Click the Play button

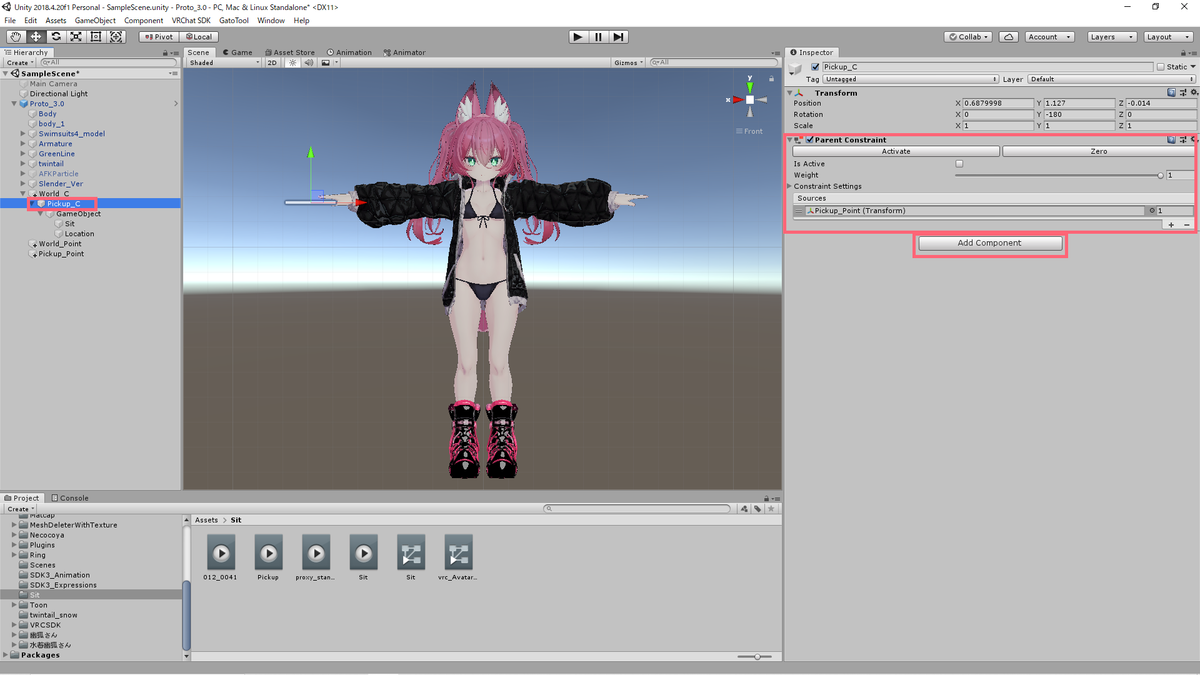click(x=578, y=37)
